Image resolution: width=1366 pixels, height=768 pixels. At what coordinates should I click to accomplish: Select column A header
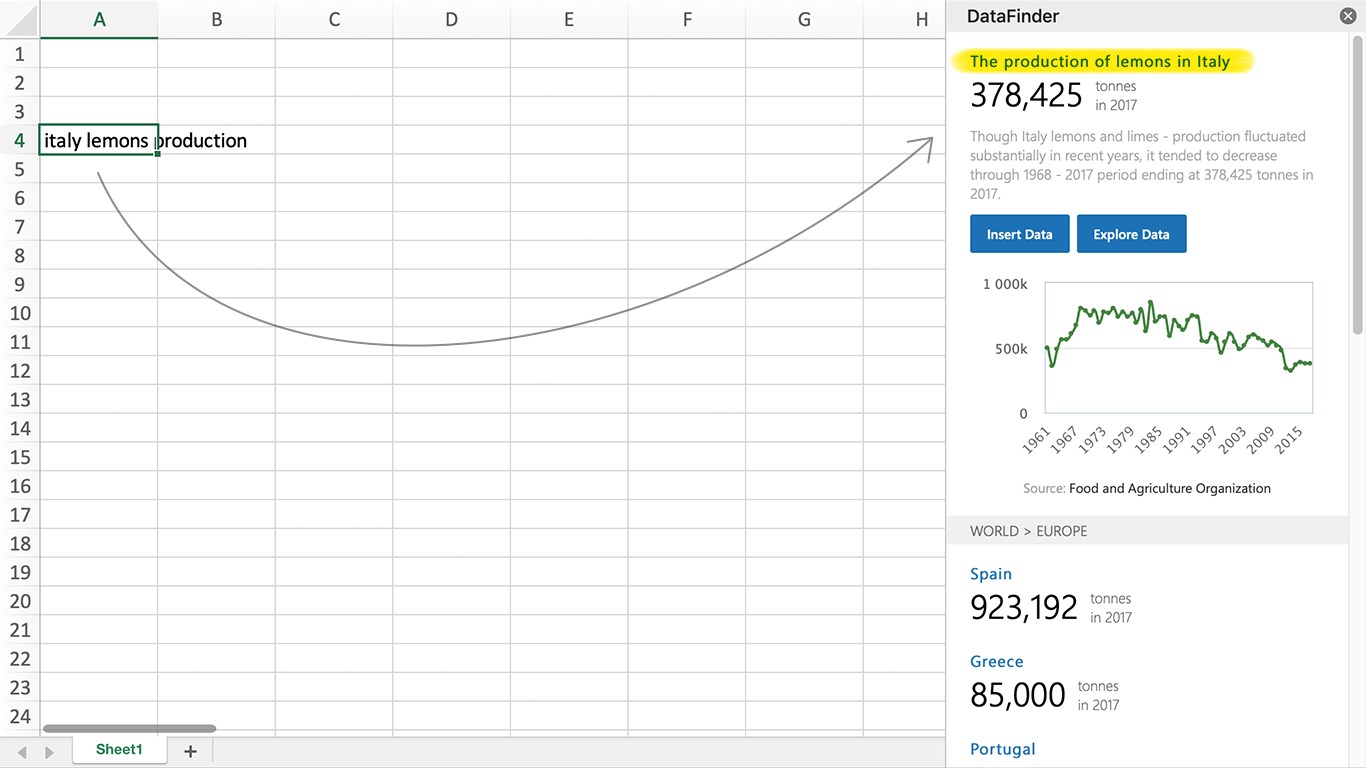(99, 19)
